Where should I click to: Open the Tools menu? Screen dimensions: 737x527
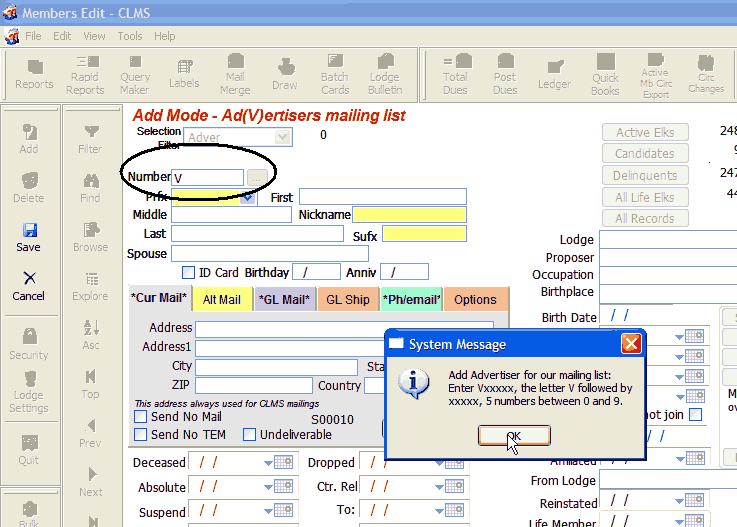point(130,36)
